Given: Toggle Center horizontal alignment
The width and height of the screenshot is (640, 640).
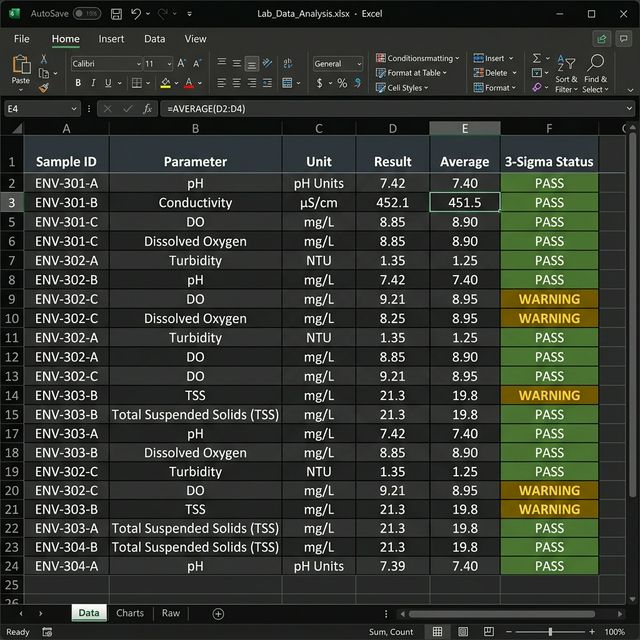Looking at the screenshot, I should click(237, 83).
